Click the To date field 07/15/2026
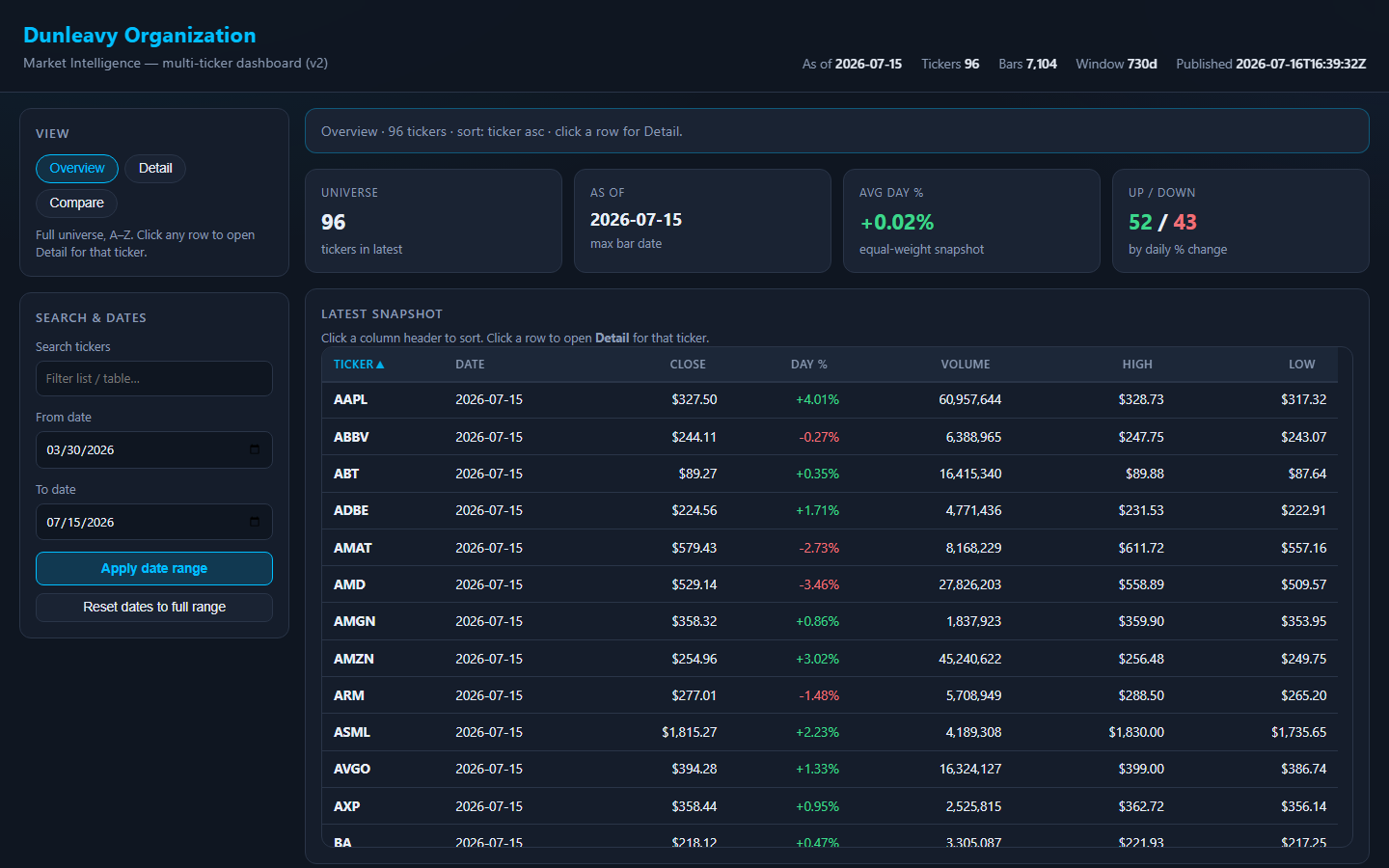The image size is (1389, 868). point(154,522)
